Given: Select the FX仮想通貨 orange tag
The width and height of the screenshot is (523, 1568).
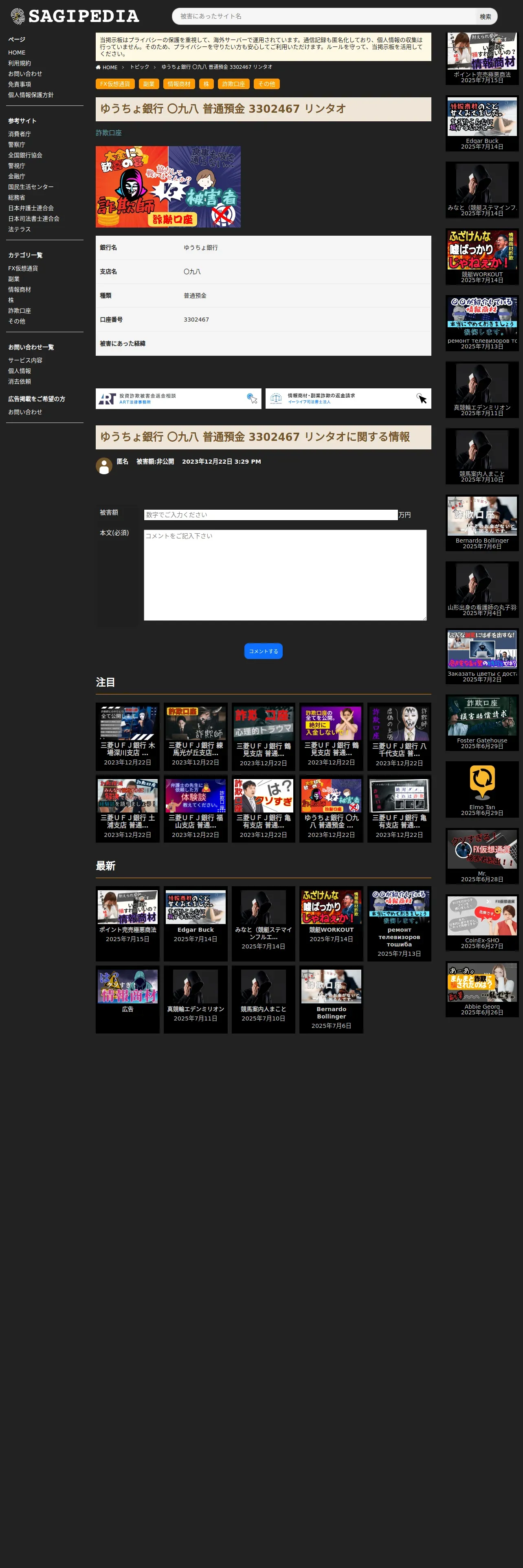Looking at the screenshot, I should pyautogui.click(x=115, y=84).
